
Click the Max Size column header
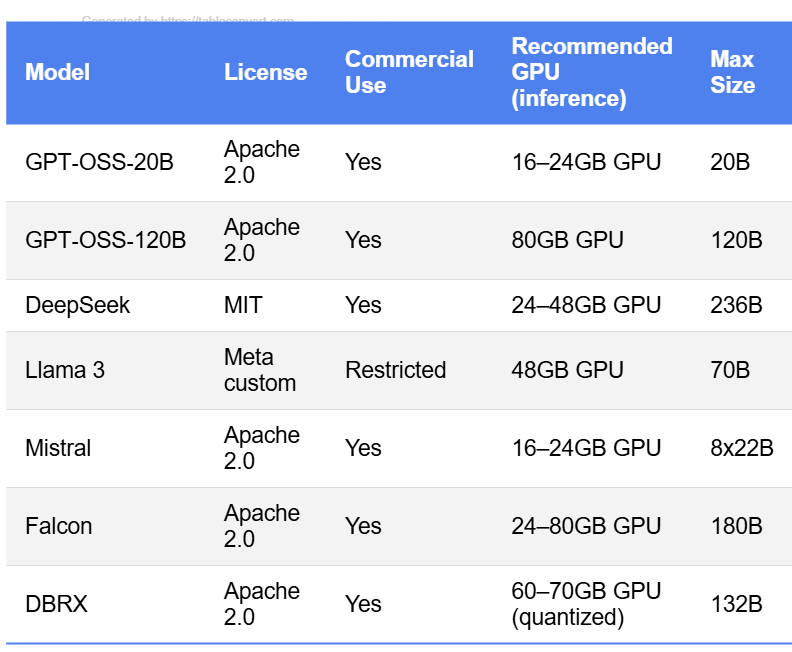point(732,72)
